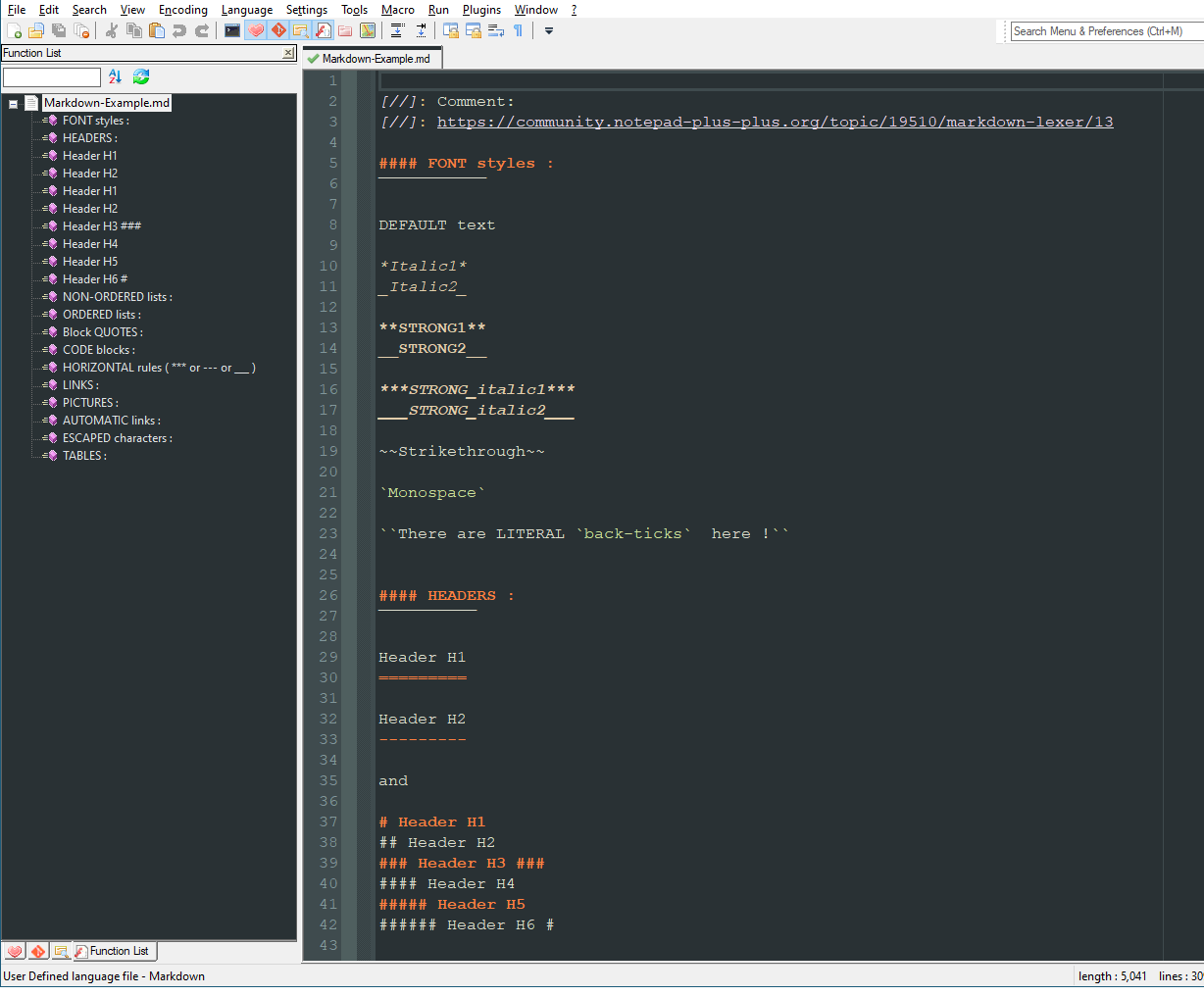Click the line-spacing lines toolbar icon

tap(397, 30)
